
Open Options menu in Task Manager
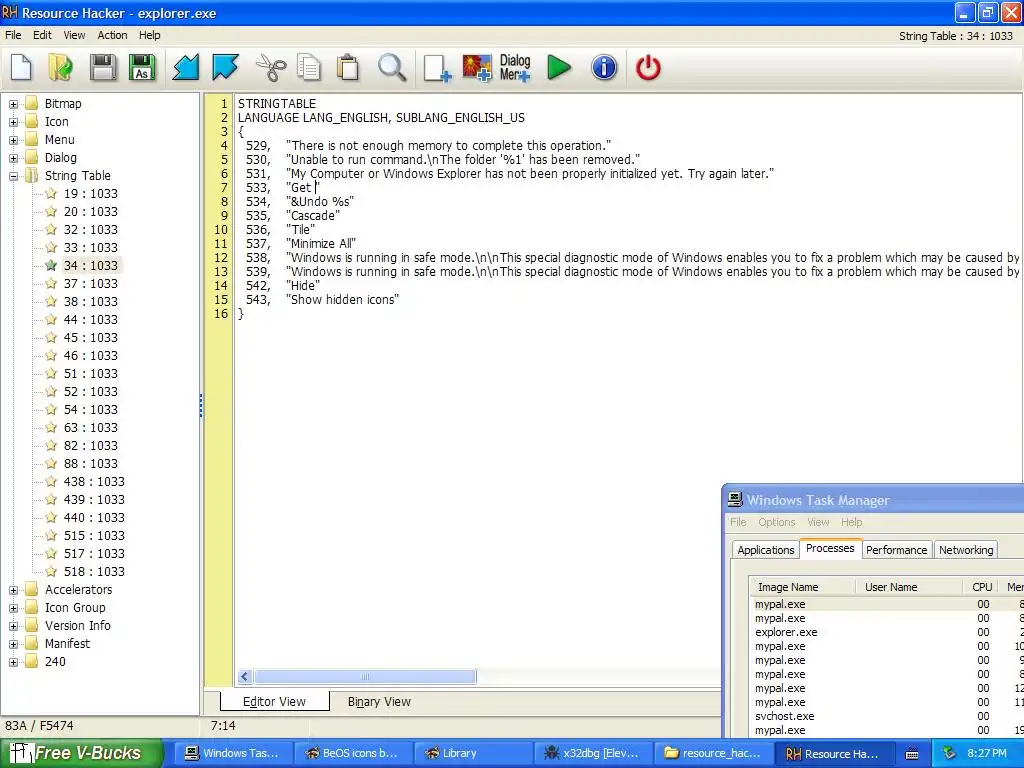coord(776,522)
